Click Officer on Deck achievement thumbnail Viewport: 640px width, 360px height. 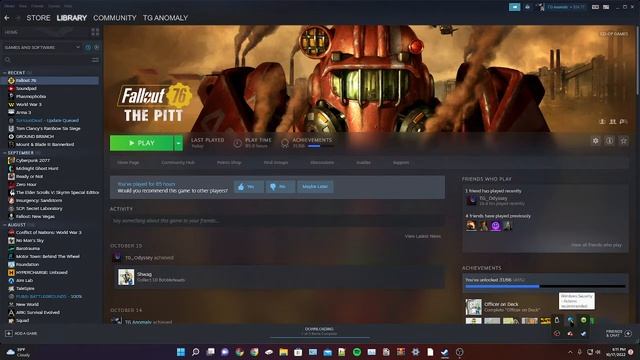click(x=473, y=307)
